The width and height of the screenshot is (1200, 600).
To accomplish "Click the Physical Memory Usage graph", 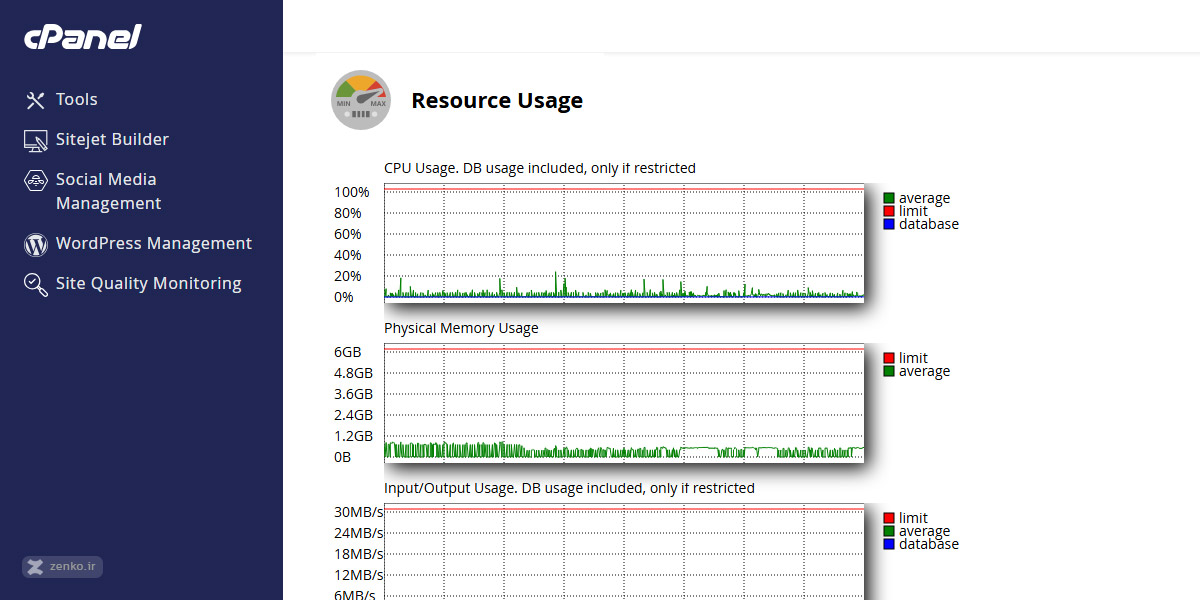I will point(624,402).
